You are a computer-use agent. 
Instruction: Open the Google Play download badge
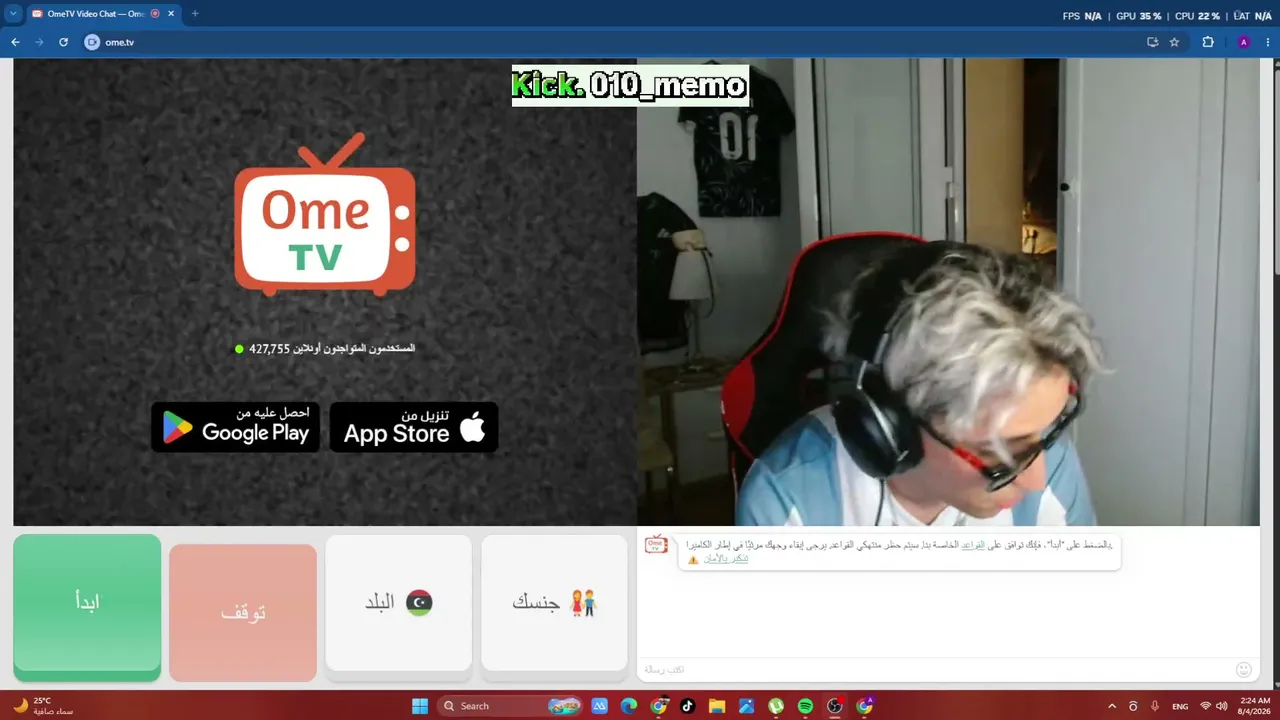236,427
